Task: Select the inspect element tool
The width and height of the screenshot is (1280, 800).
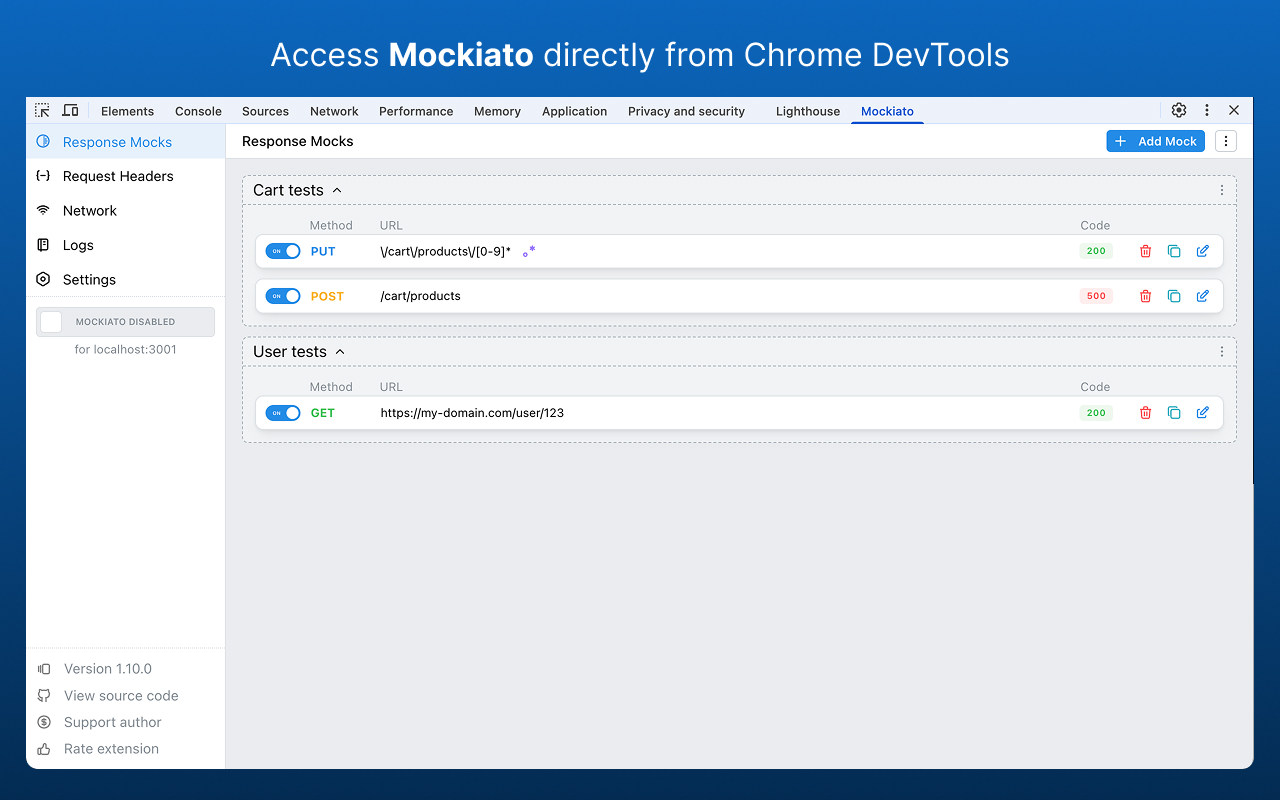Action: click(42, 110)
